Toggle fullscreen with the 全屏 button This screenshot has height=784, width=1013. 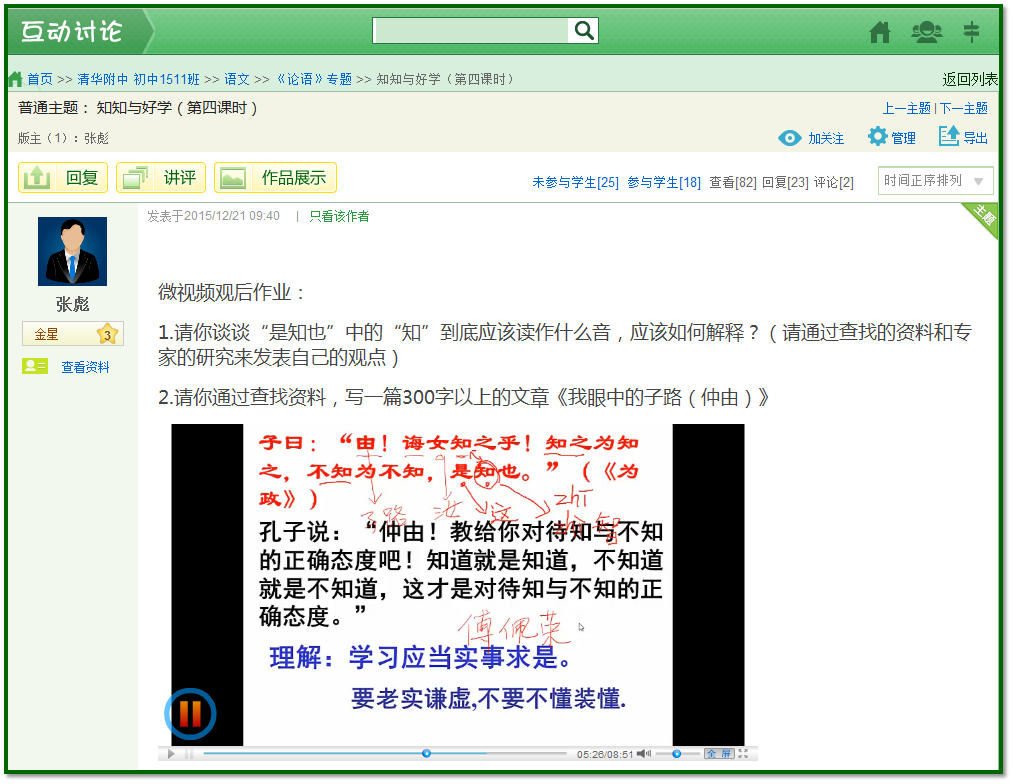tap(719, 753)
